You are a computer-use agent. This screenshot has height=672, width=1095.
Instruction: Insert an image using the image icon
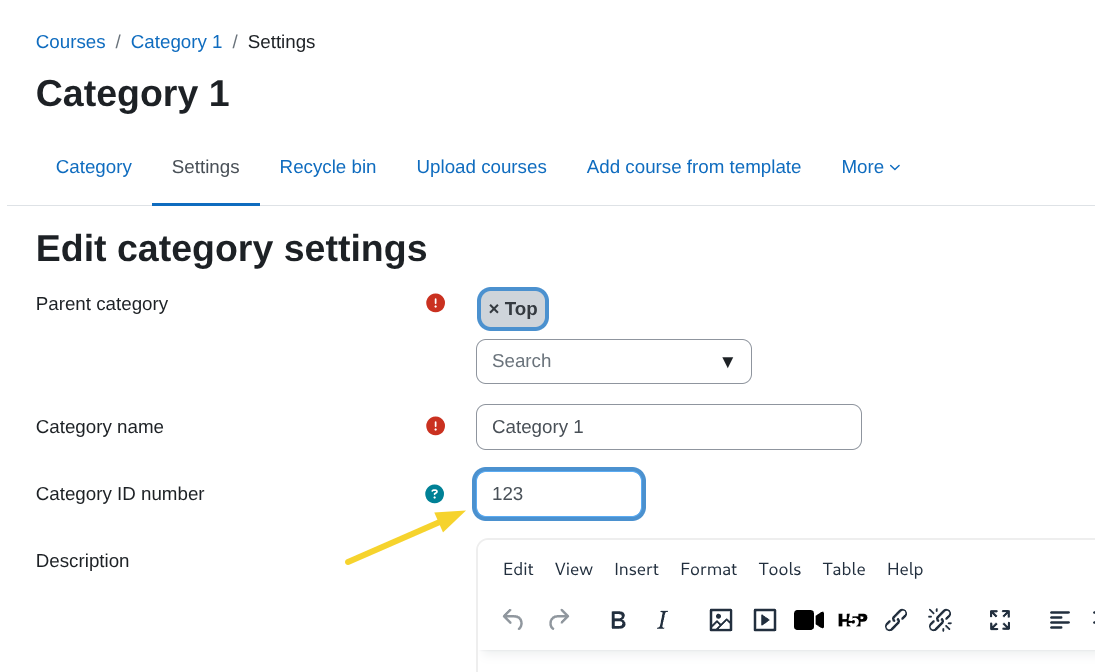[x=721, y=620]
